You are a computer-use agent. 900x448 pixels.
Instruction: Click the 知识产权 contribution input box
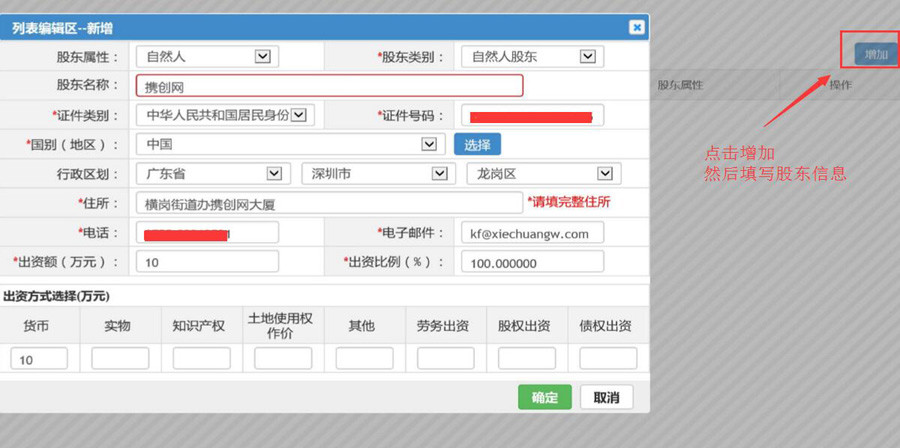tap(201, 358)
